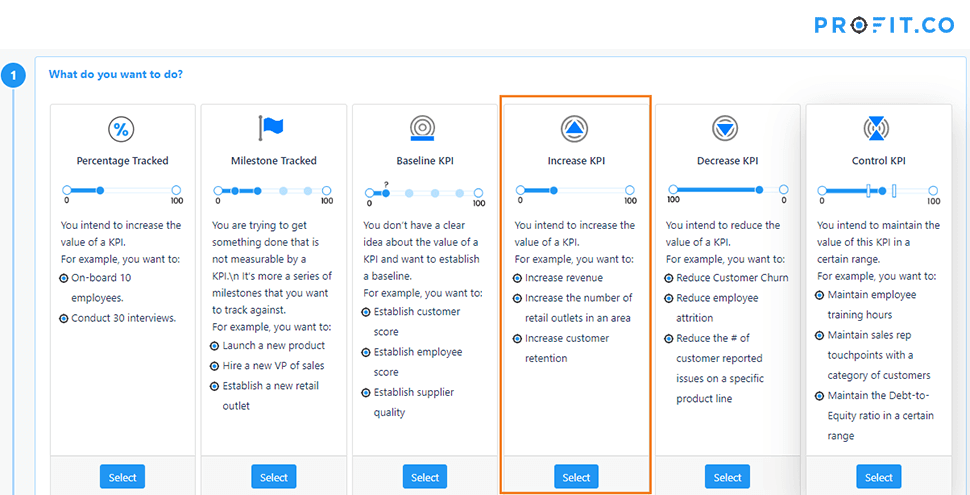This screenshot has width=970, height=495.
Task: Click the Decrease KPI slider
Action: tap(728, 190)
